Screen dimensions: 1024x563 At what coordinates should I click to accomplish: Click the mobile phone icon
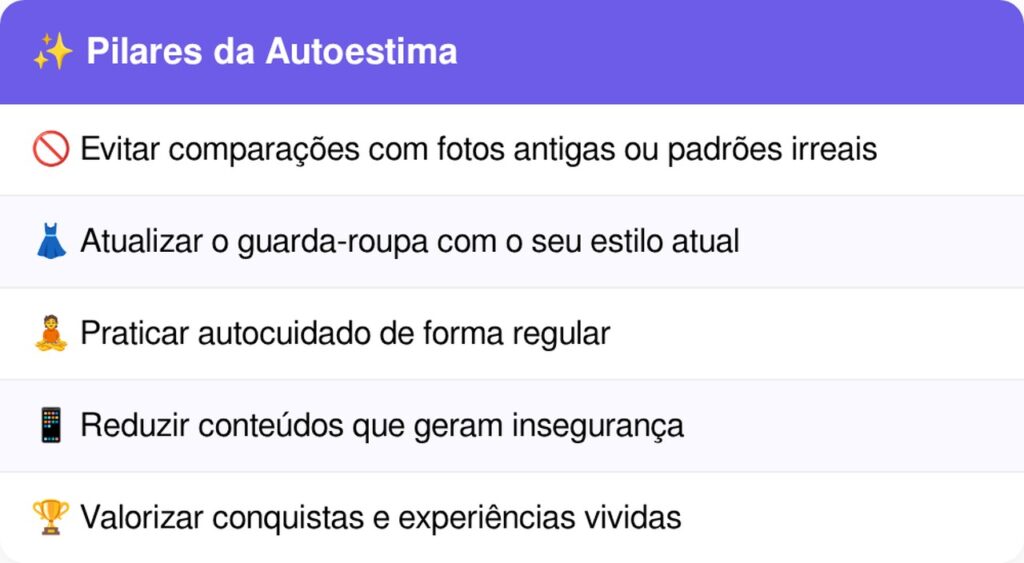(50, 426)
